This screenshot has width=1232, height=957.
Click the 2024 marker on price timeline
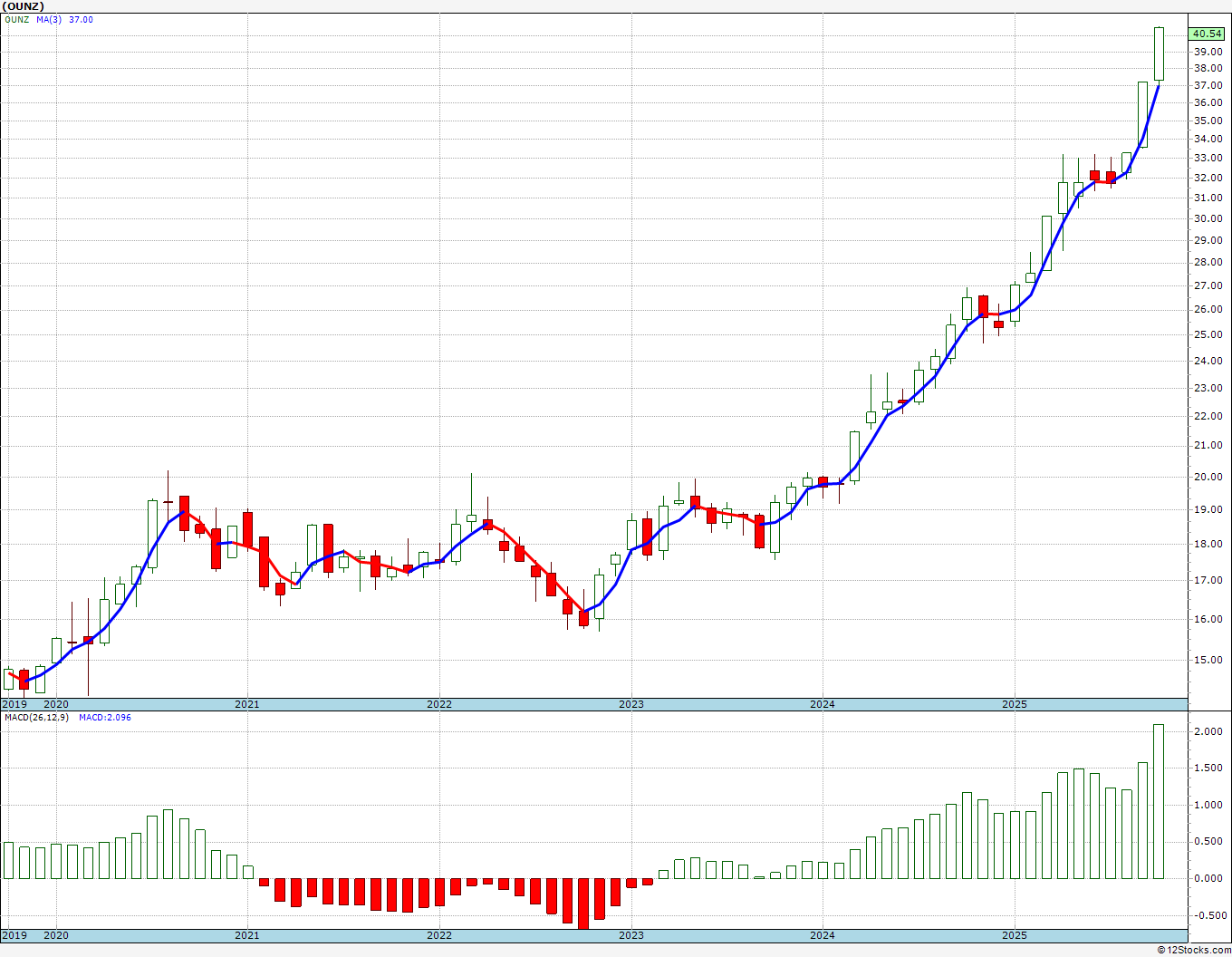point(823,704)
